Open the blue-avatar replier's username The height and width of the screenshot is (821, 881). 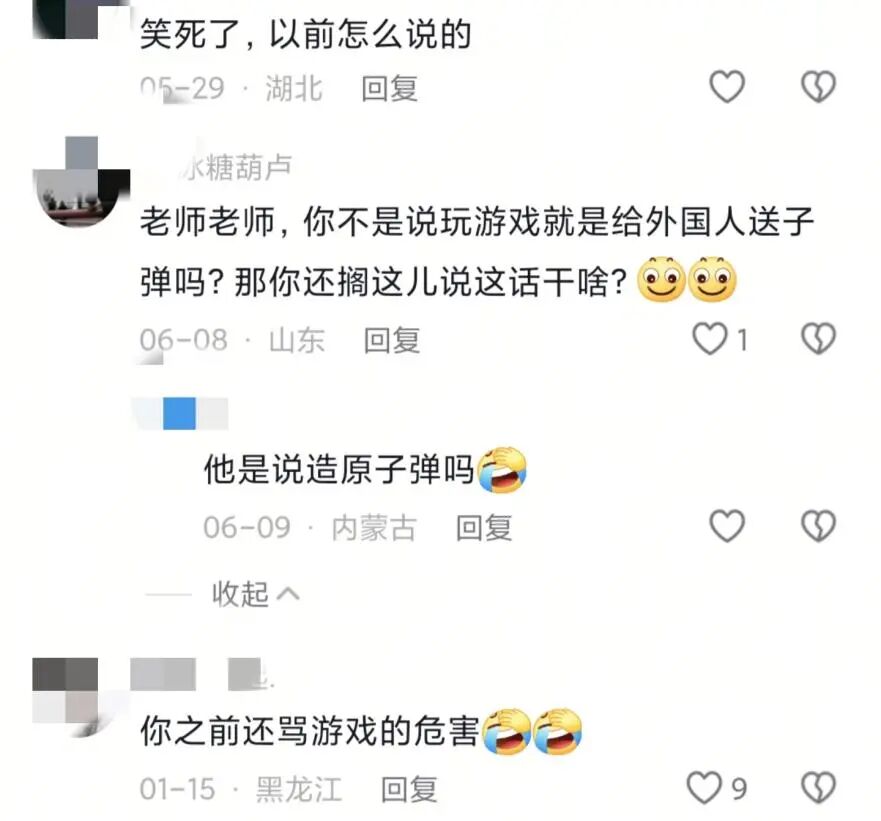click(x=180, y=414)
